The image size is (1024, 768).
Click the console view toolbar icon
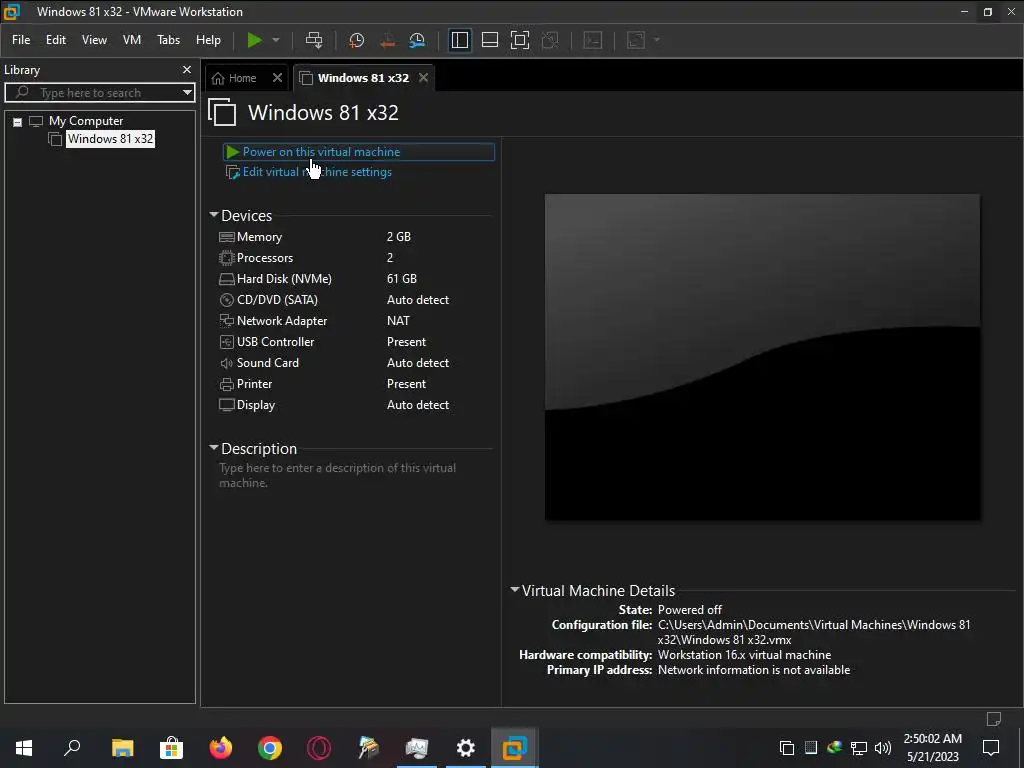tap(592, 40)
